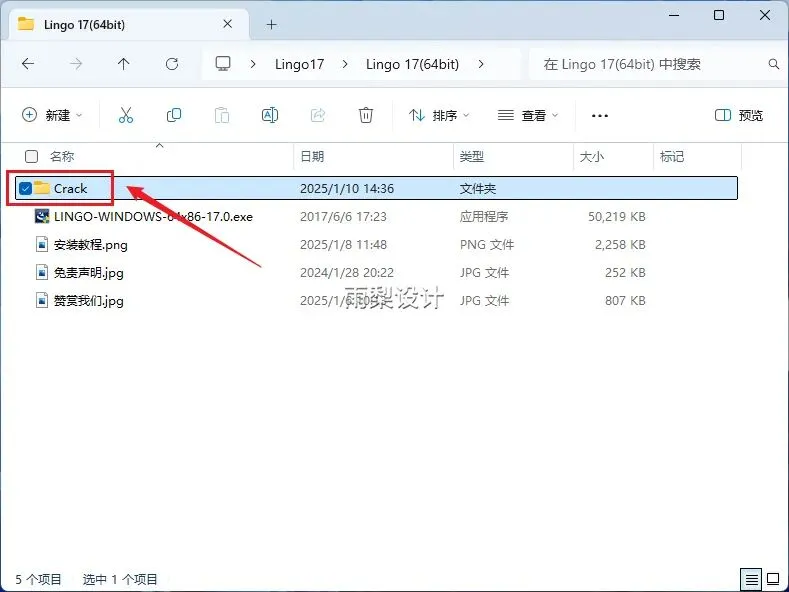Click the PNG 文件 type cell

coord(487,245)
